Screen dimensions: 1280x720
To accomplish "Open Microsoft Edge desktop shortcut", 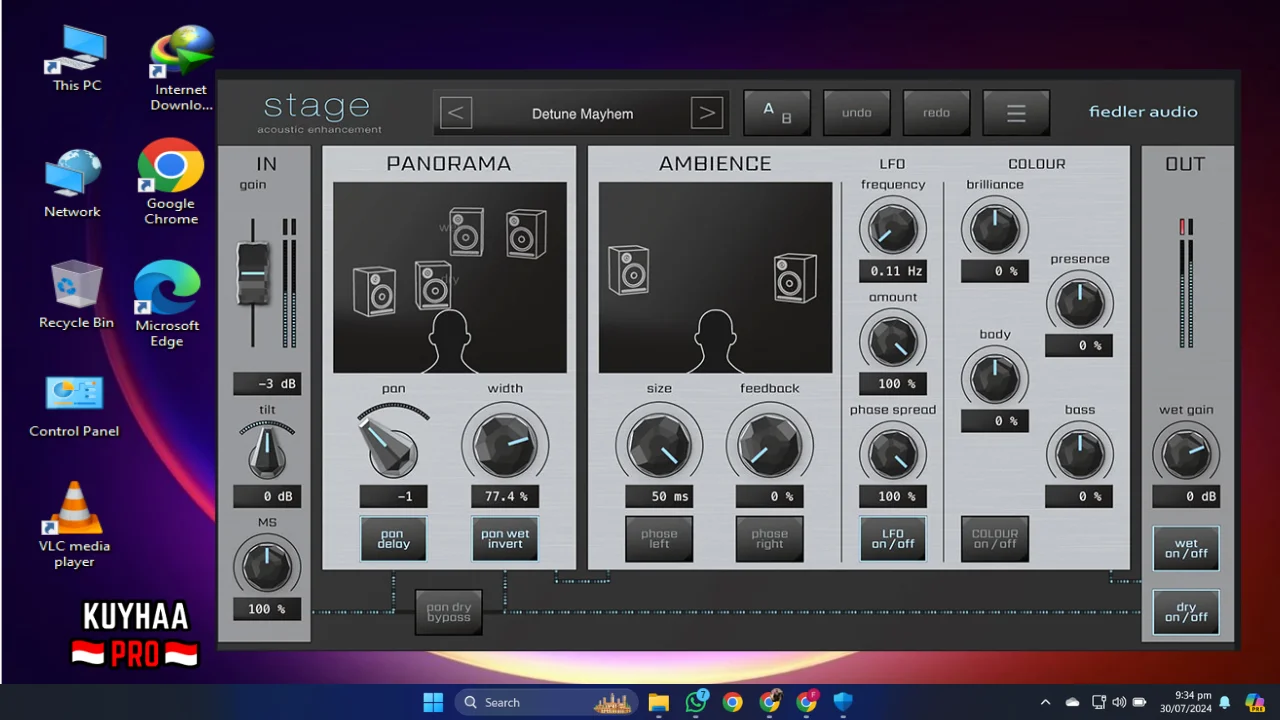I will [x=167, y=304].
